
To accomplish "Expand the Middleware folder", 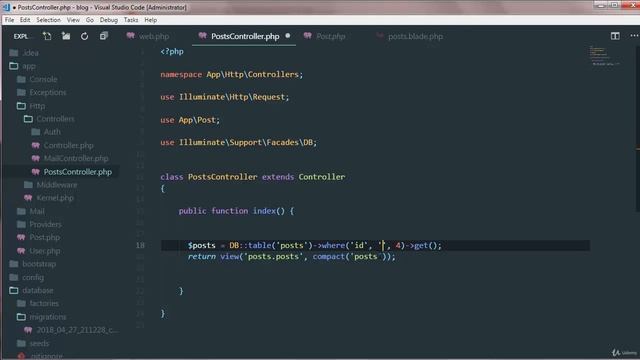I will click(57, 185).
